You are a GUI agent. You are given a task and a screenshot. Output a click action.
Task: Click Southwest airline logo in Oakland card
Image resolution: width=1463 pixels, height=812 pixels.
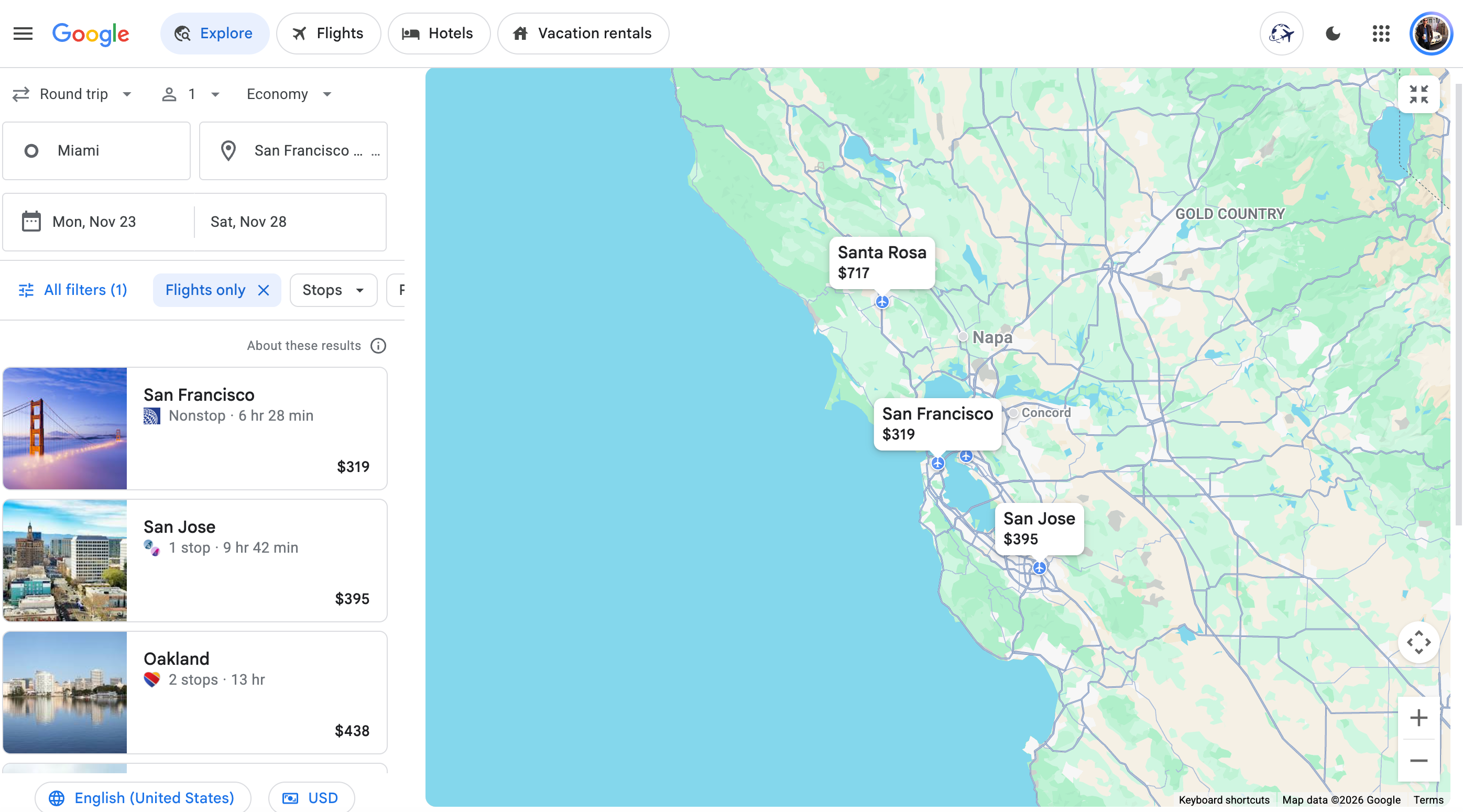tap(151, 679)
